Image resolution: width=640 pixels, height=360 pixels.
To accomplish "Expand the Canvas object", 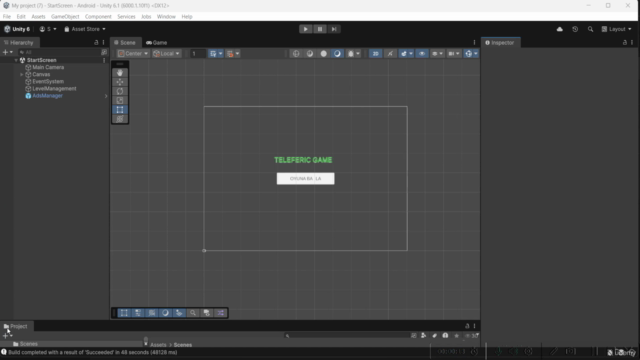I will click(x=22, y=75).
